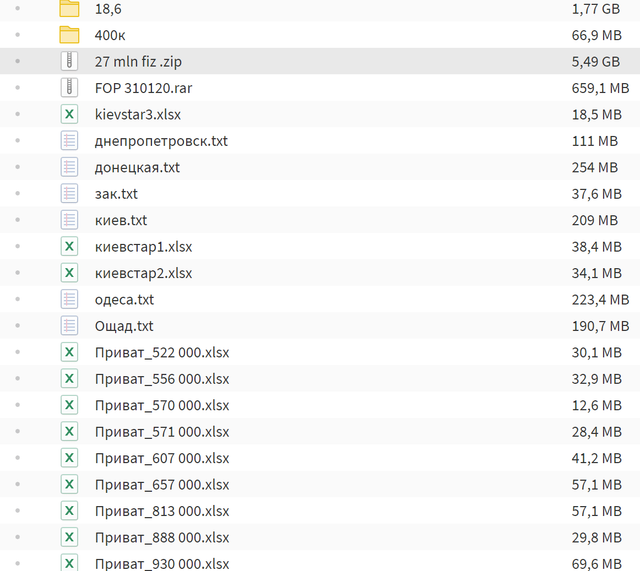Select file name FOP 310120.rar
This screenshot has width=640, height=571.
pyautogui.click(x=143, y=88)
